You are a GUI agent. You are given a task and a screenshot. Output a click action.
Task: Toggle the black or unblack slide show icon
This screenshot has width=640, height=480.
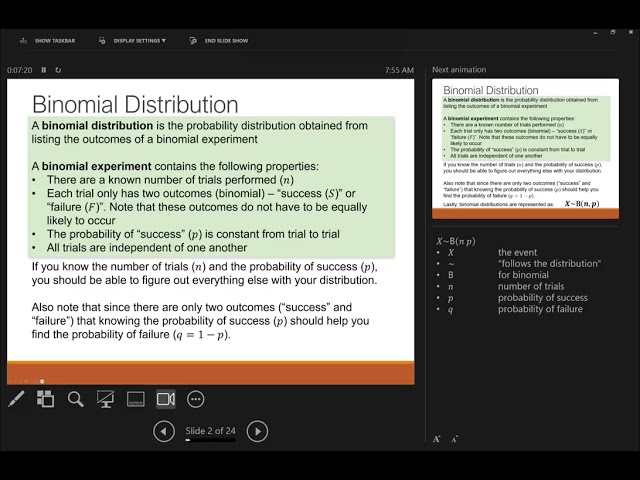tap(105, 399)
